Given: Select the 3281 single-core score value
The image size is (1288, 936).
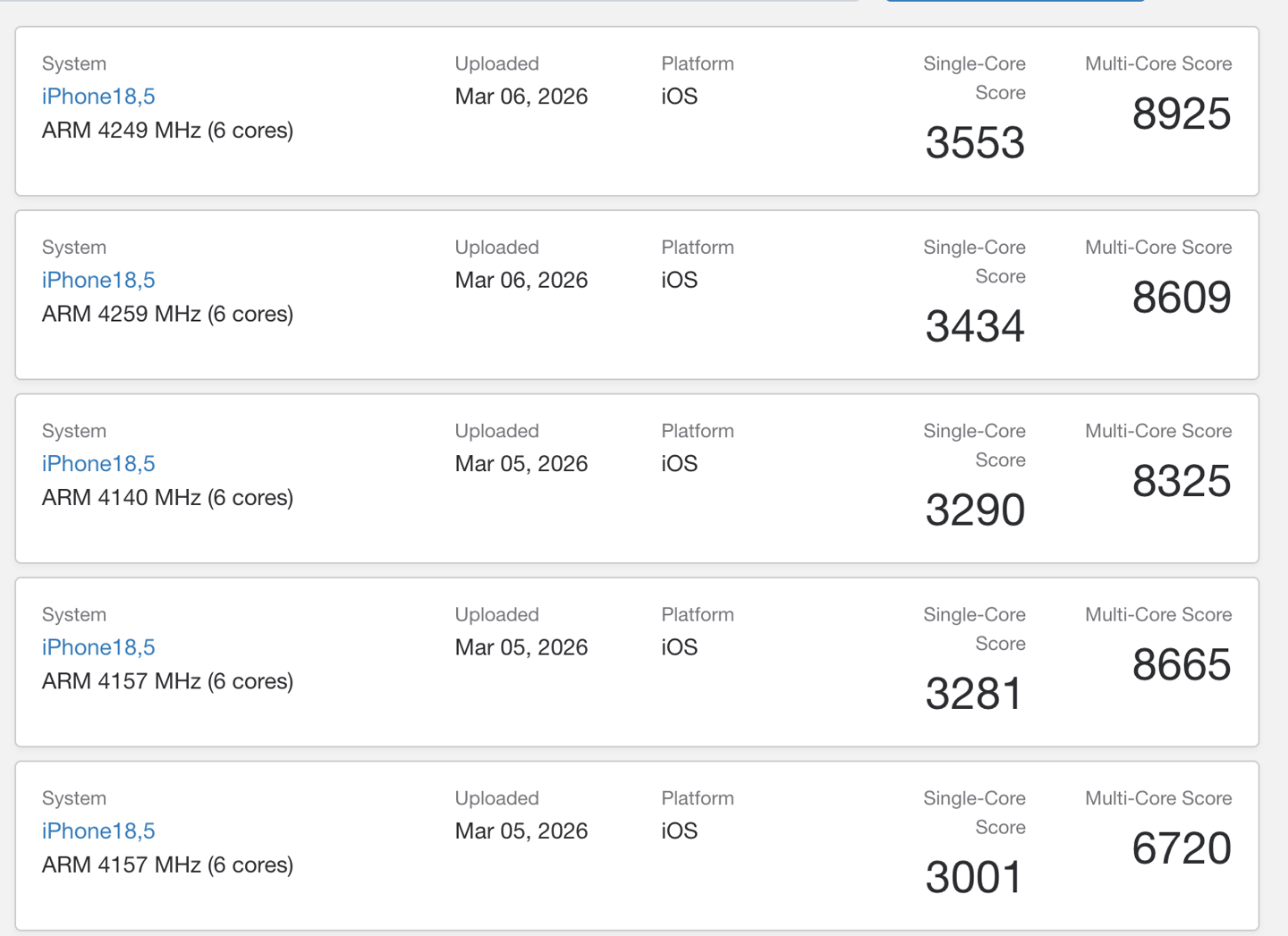Looking at the screenshot, I should pos(973,694).
